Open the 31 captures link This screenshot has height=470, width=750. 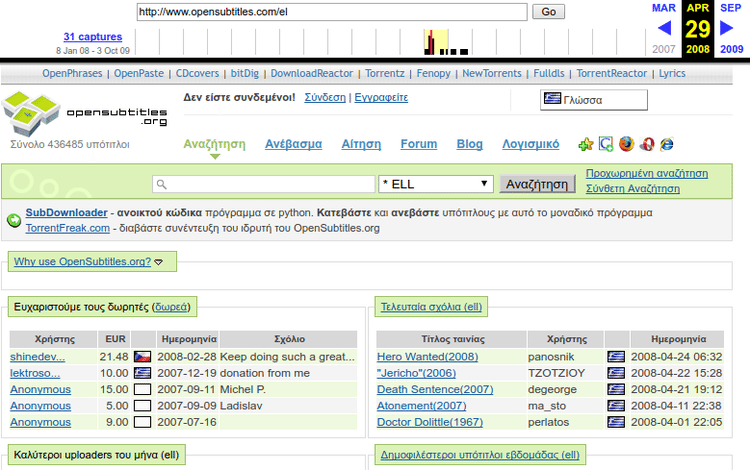click(93, 36)
